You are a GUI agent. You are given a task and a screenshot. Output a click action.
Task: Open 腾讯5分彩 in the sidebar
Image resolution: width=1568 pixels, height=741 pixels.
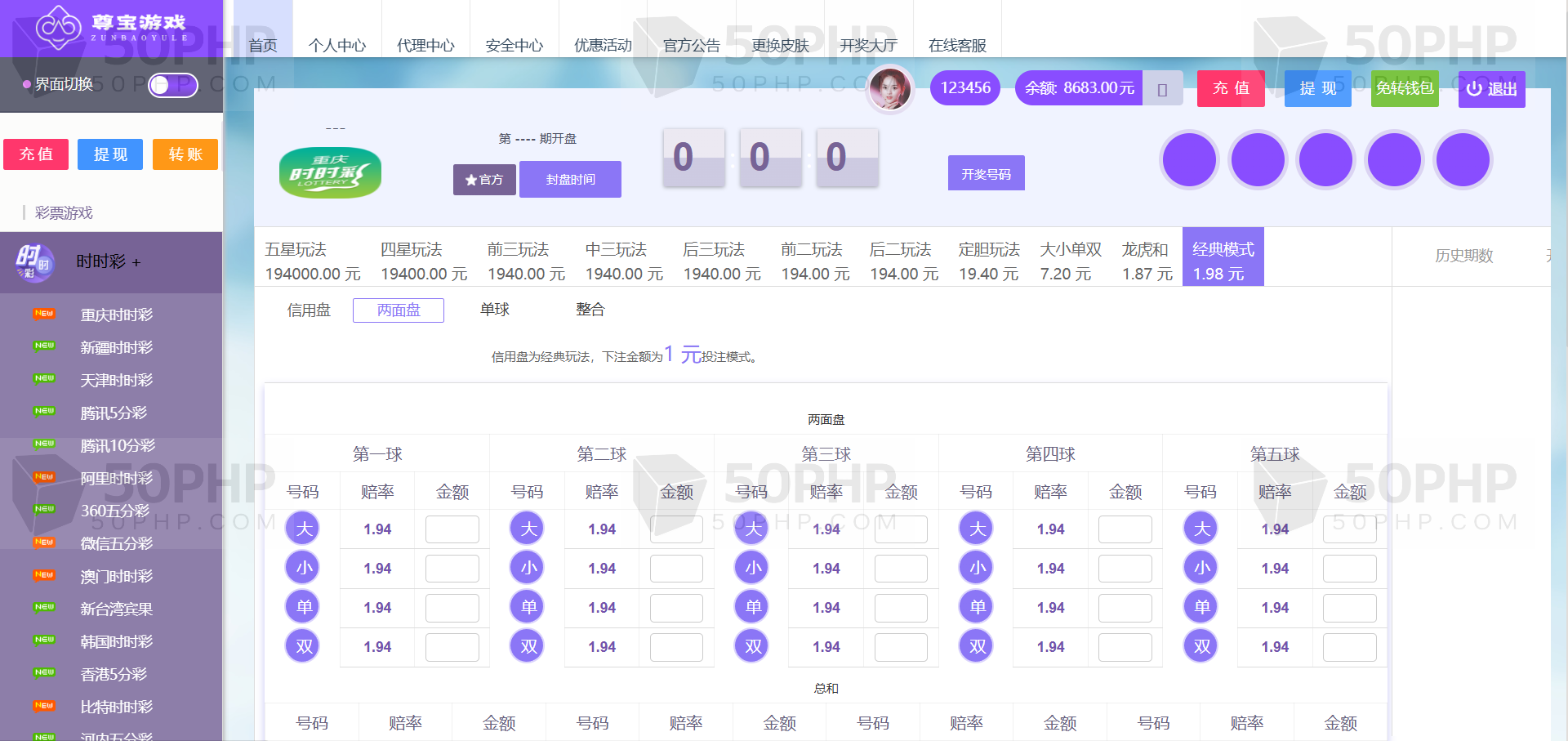(114, 413)
